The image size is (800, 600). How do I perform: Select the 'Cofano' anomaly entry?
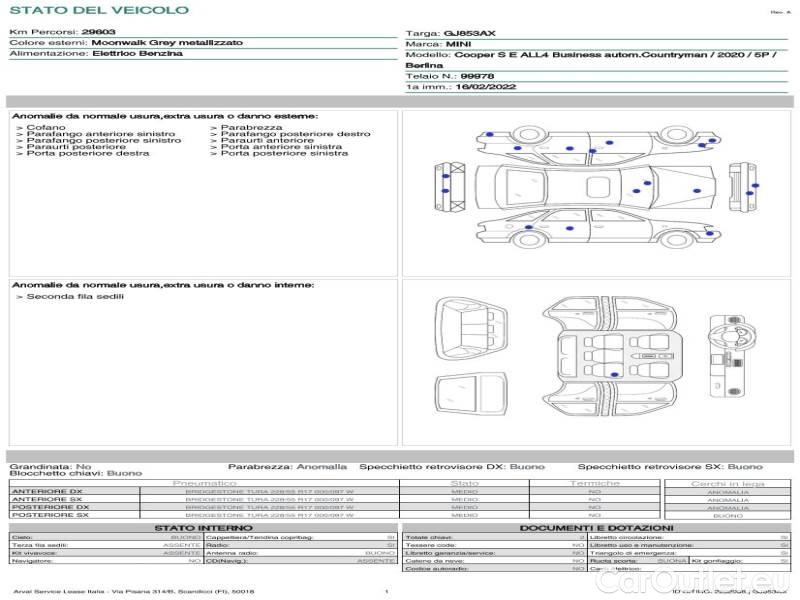(46, 128)
